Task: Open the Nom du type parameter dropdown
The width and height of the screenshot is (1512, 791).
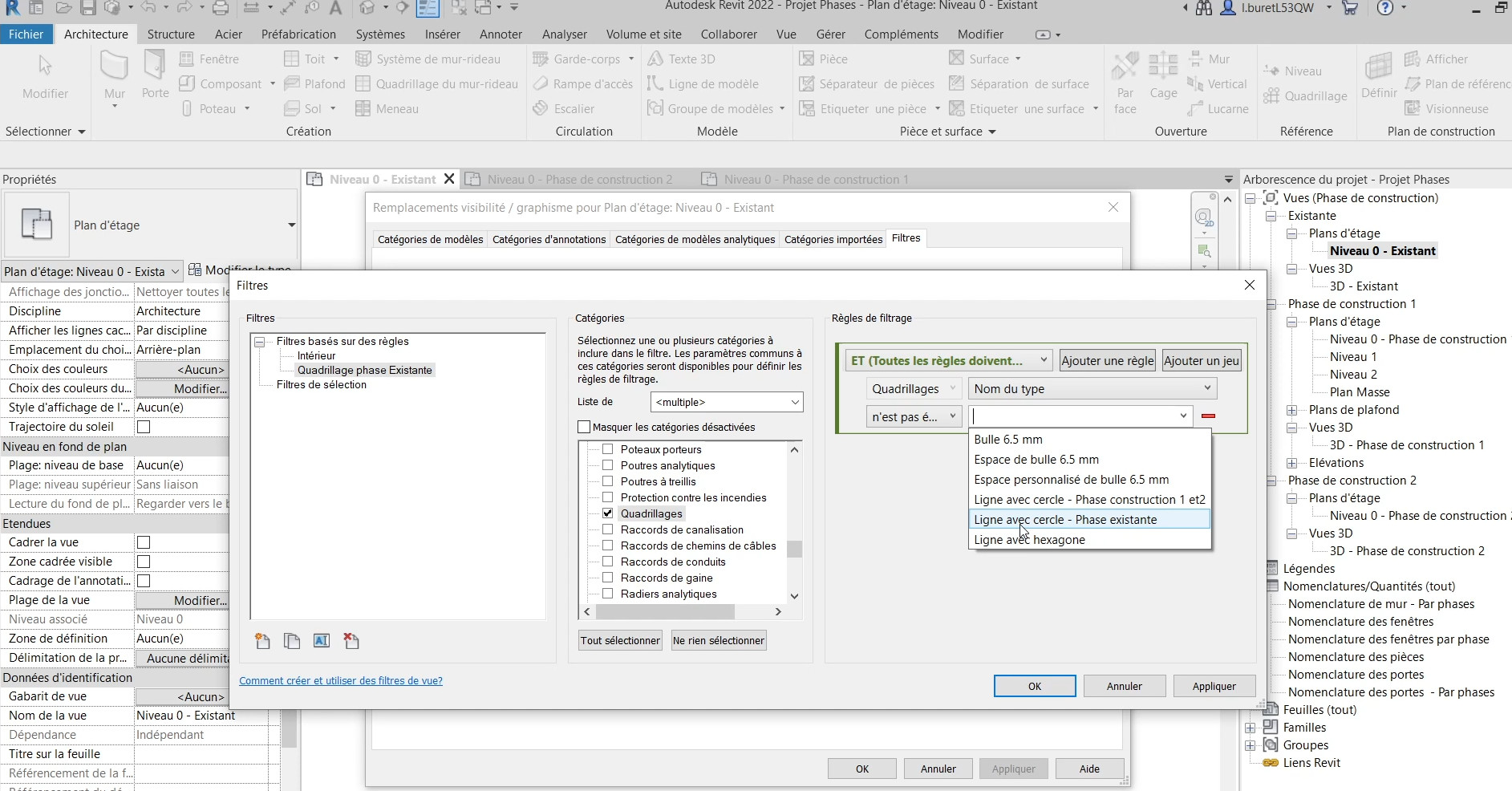Action: tap(1092, 389)
